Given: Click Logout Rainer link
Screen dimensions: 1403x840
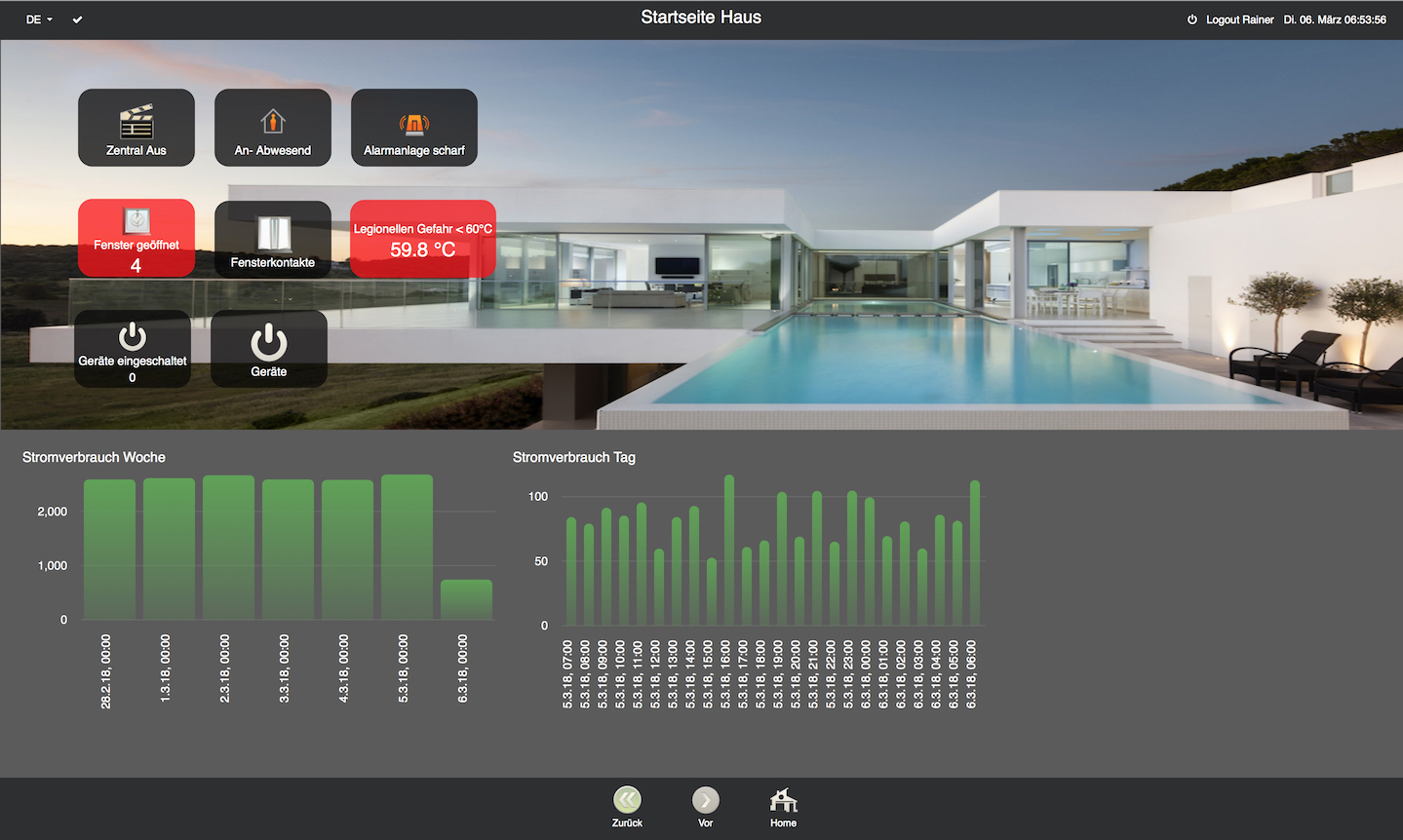Looking at the screenshot, I should (x=1238, y=19).
